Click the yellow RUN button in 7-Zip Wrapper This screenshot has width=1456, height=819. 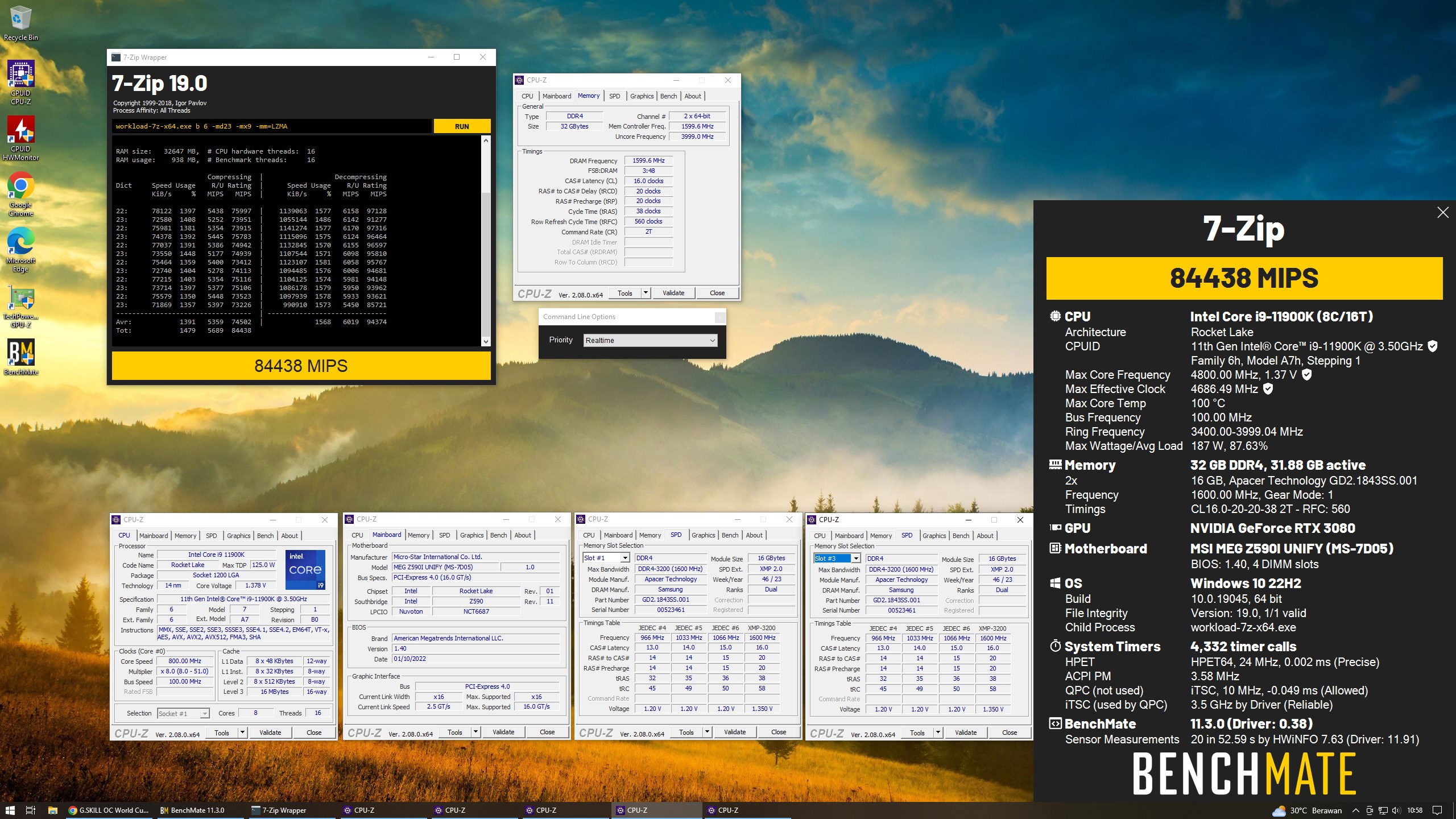[462, 126]
